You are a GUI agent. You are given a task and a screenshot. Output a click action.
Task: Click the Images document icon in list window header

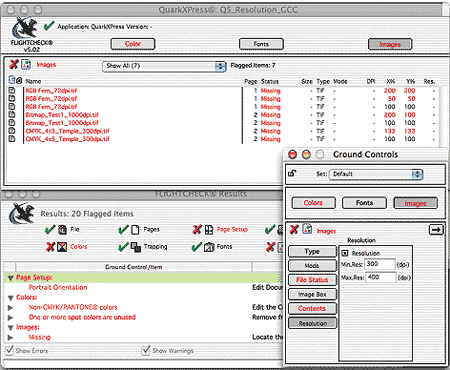pos(26,64)
